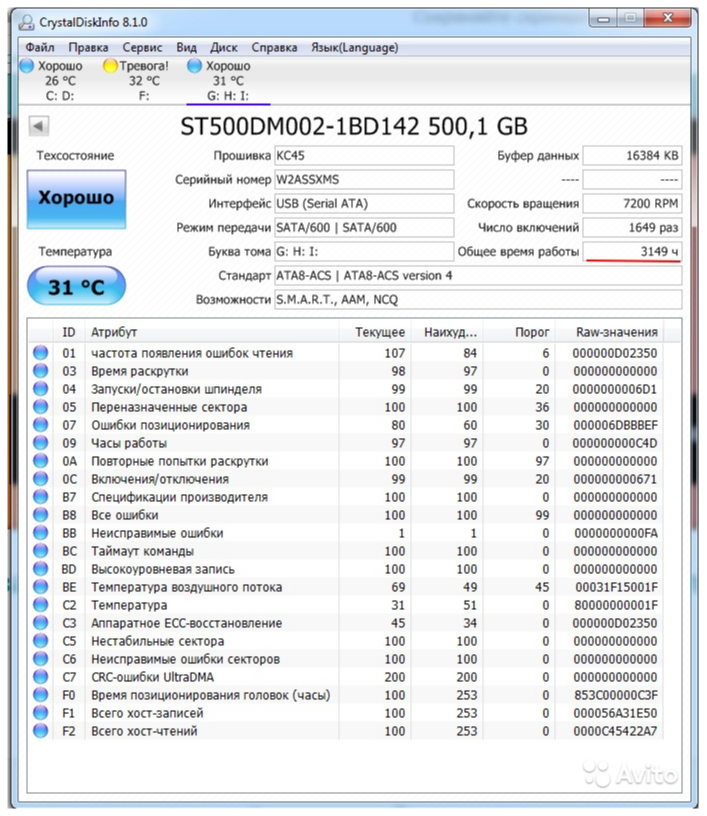The height and width of the screenshot is (816, 707).
Task: Click status dot for F2 Всего хост-чтений
Action: pos(41,731)
